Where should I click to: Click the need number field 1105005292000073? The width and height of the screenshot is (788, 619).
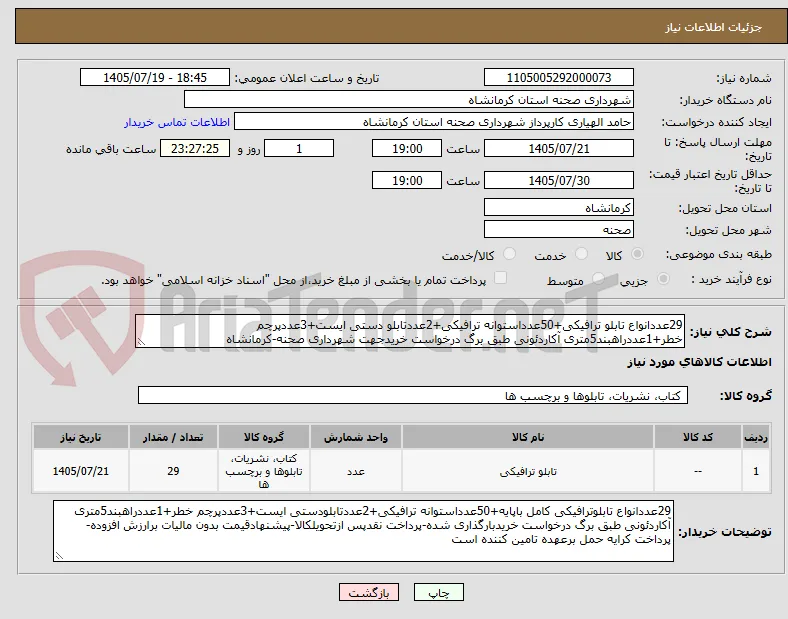click(x=558, y=77)
